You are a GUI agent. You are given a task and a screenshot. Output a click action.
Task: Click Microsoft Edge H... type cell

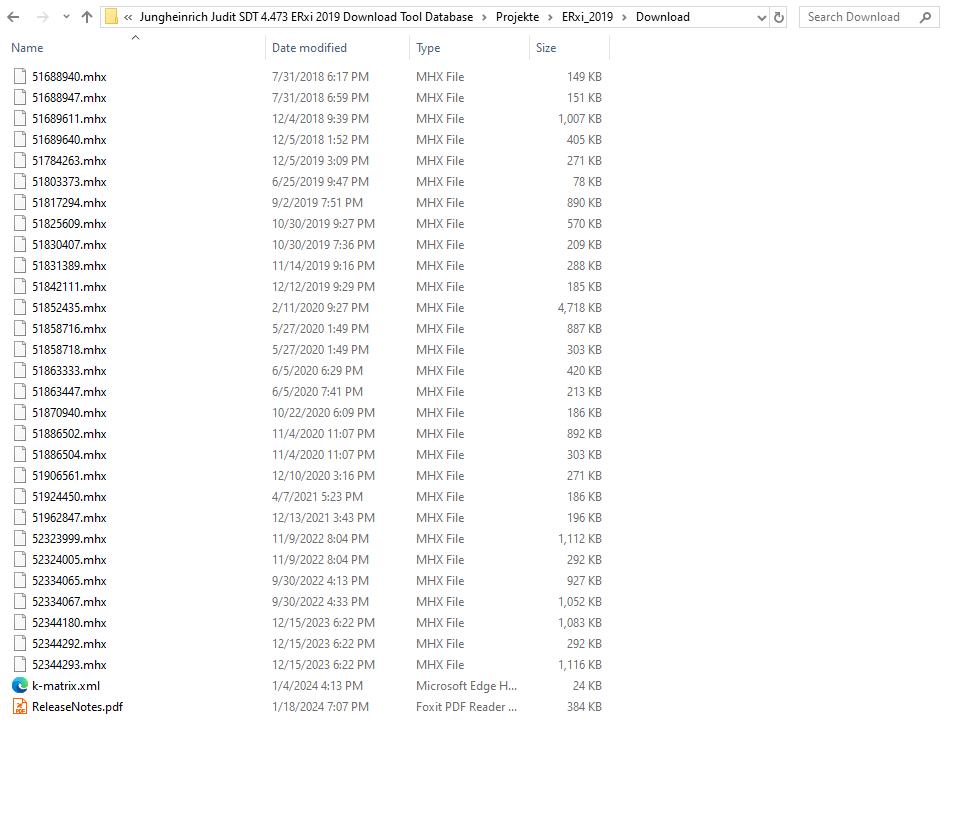466,686
